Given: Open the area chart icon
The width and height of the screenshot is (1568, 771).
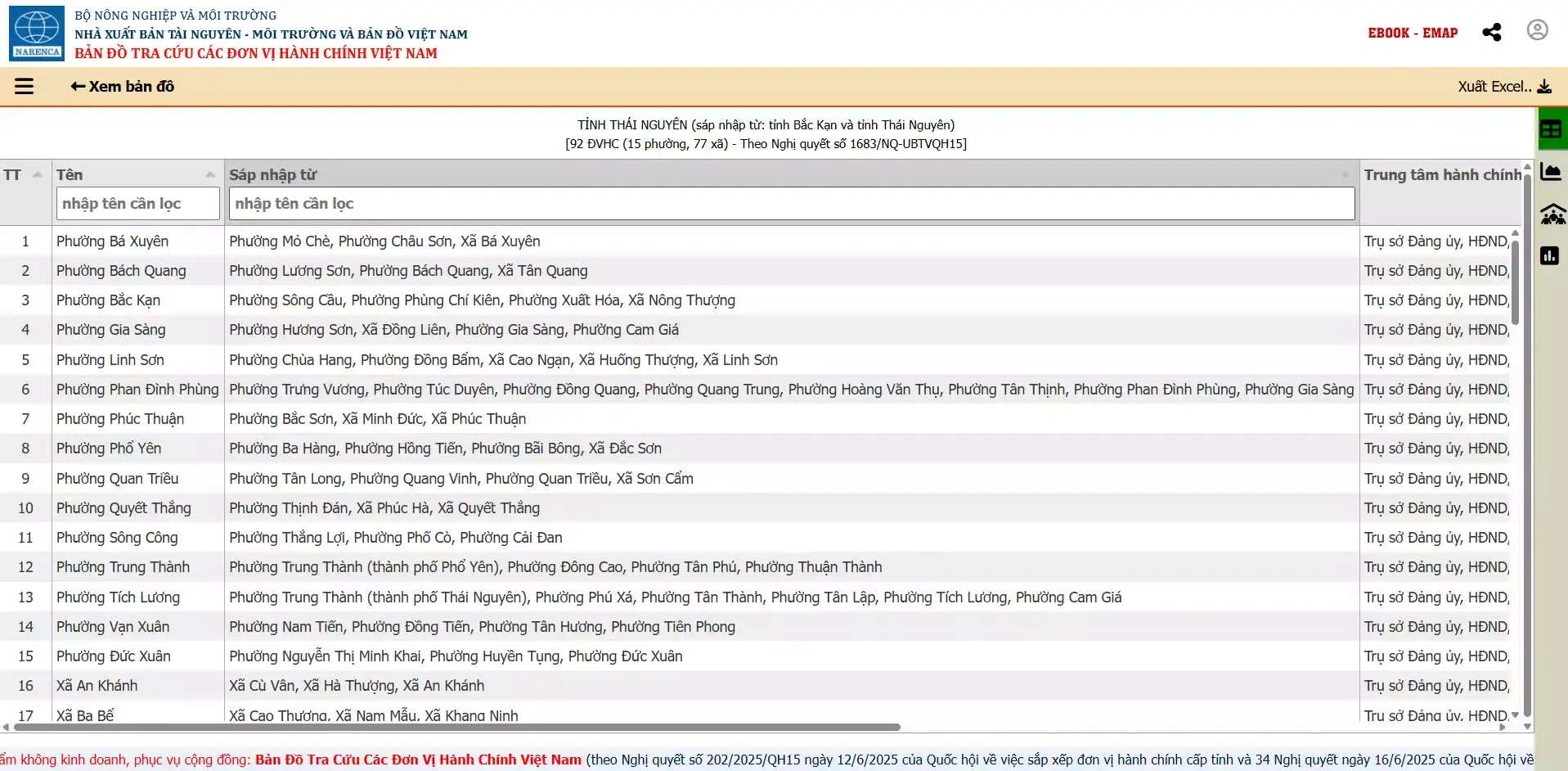Looking at the screenshot, I should click(x=1551, y=172).
